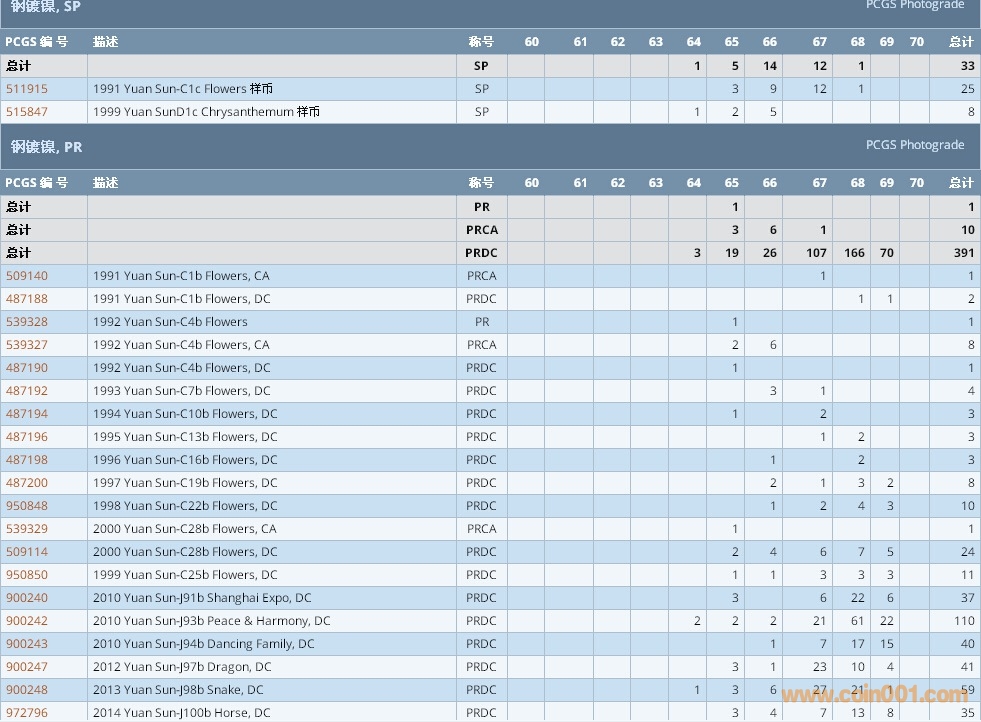Select PCGS number 487188
Viewport: 981px width, 722px height.
27,299
